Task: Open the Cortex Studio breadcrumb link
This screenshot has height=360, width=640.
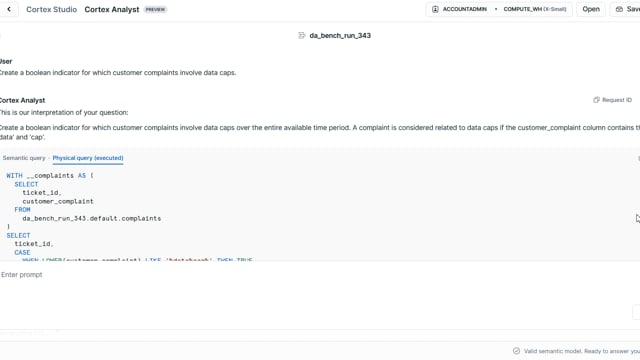Action: (x=51, y=9)
